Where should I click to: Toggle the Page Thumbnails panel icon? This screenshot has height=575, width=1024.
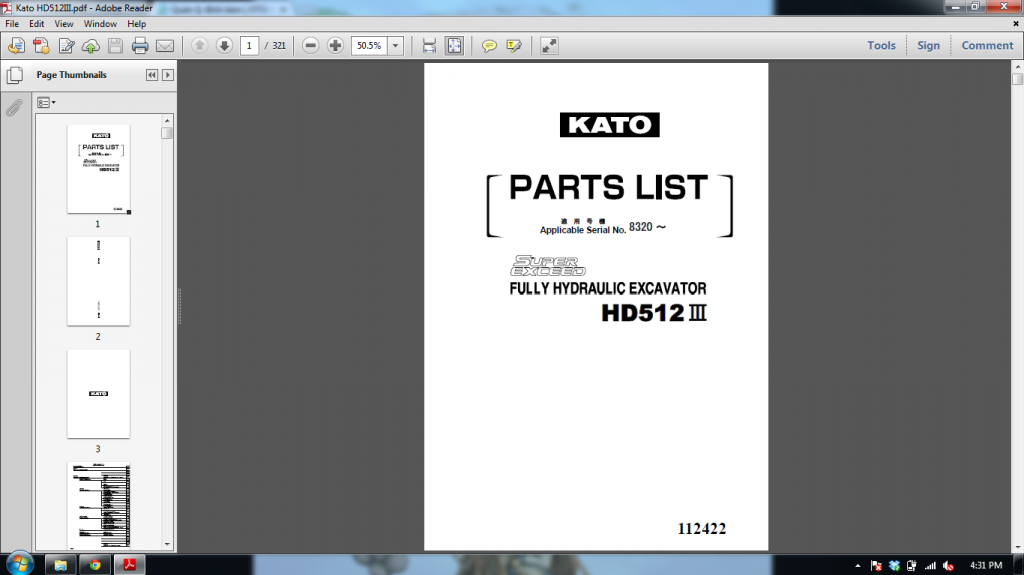point(14,75)
